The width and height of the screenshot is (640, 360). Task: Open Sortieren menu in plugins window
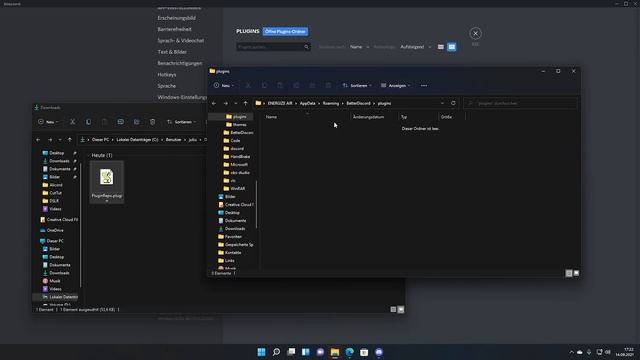click(x=357, y=86)
